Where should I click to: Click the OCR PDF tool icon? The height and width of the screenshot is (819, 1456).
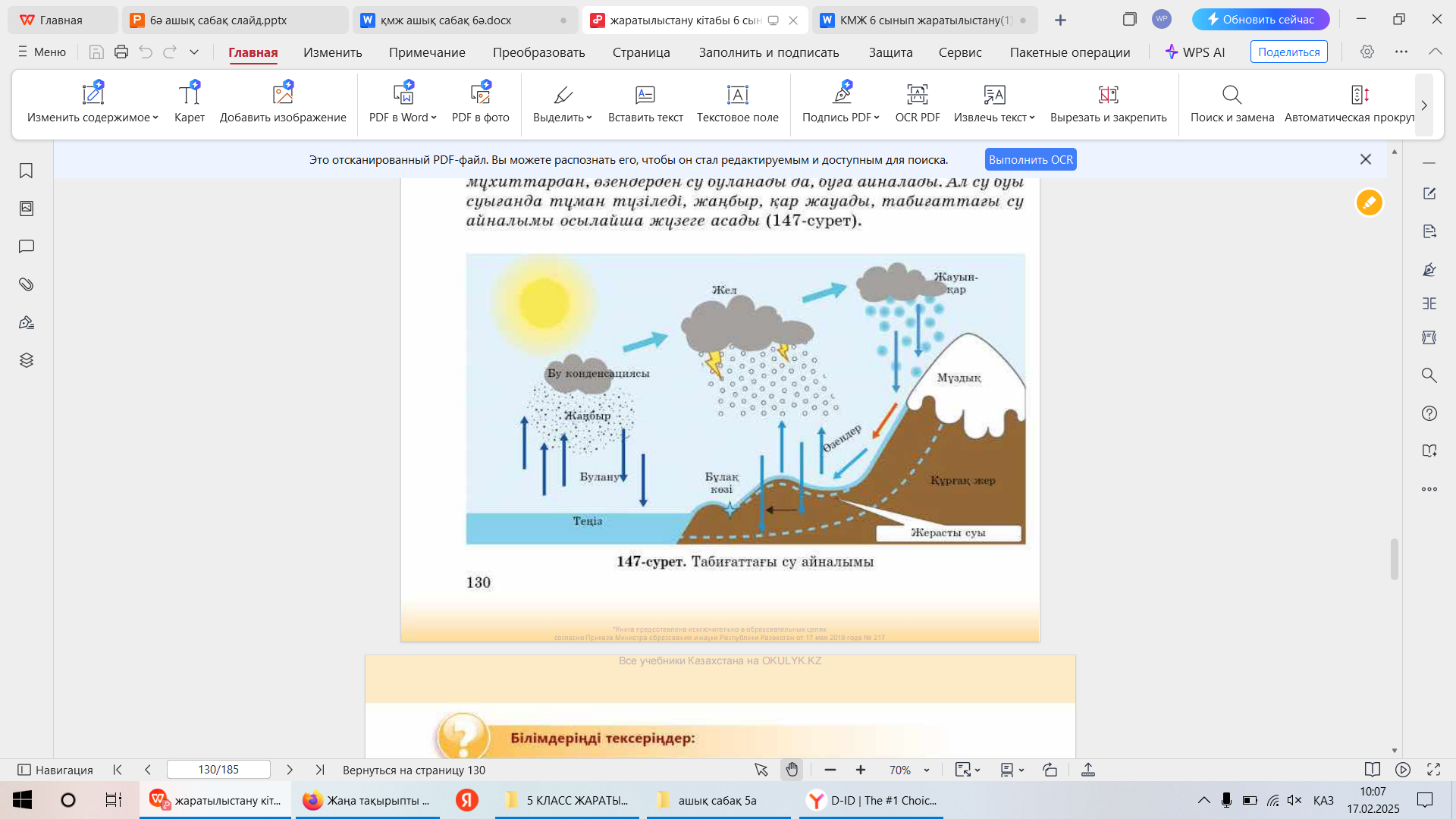click(917, 95)
